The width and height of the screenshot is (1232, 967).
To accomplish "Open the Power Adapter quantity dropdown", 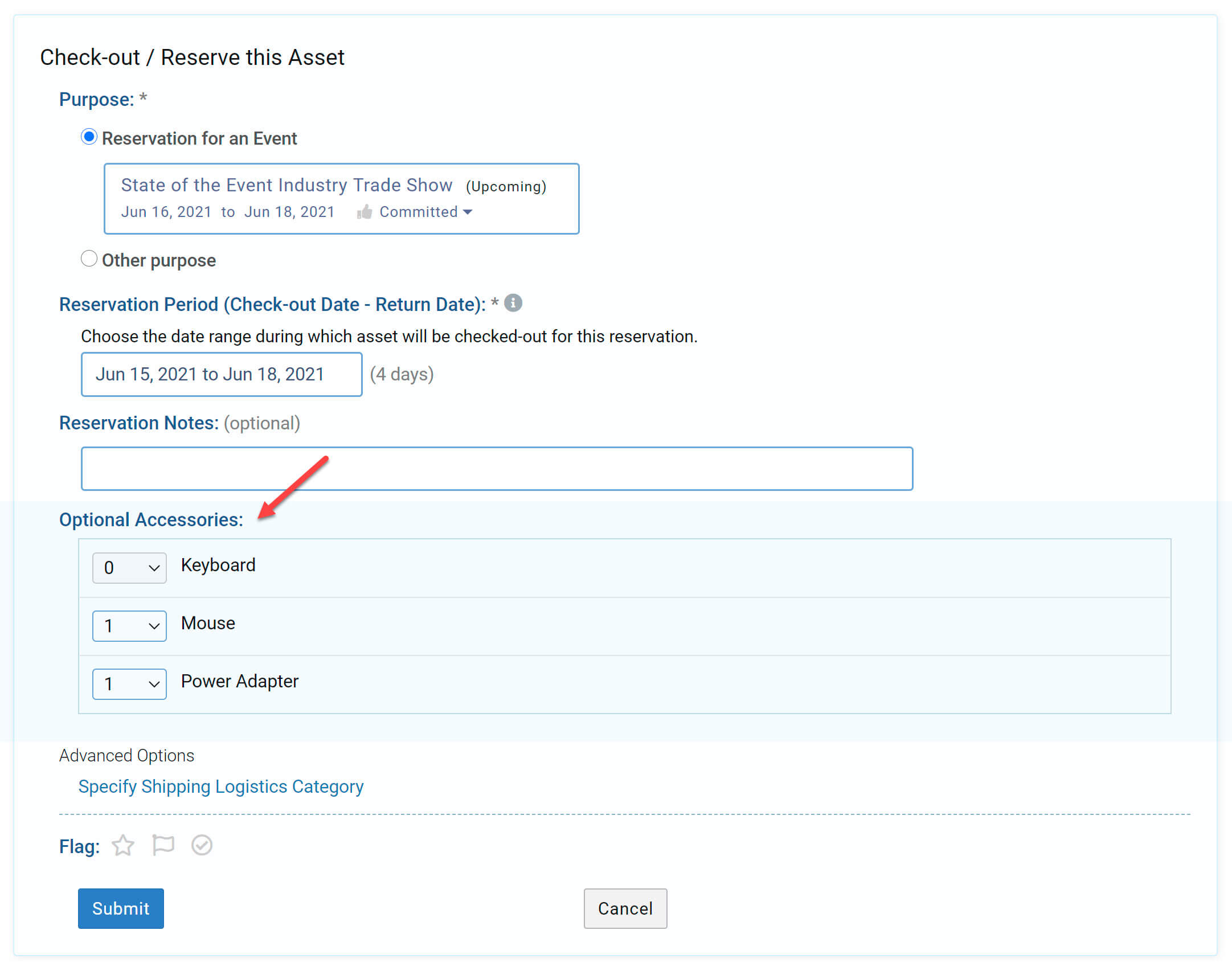I will click(129, 684).
